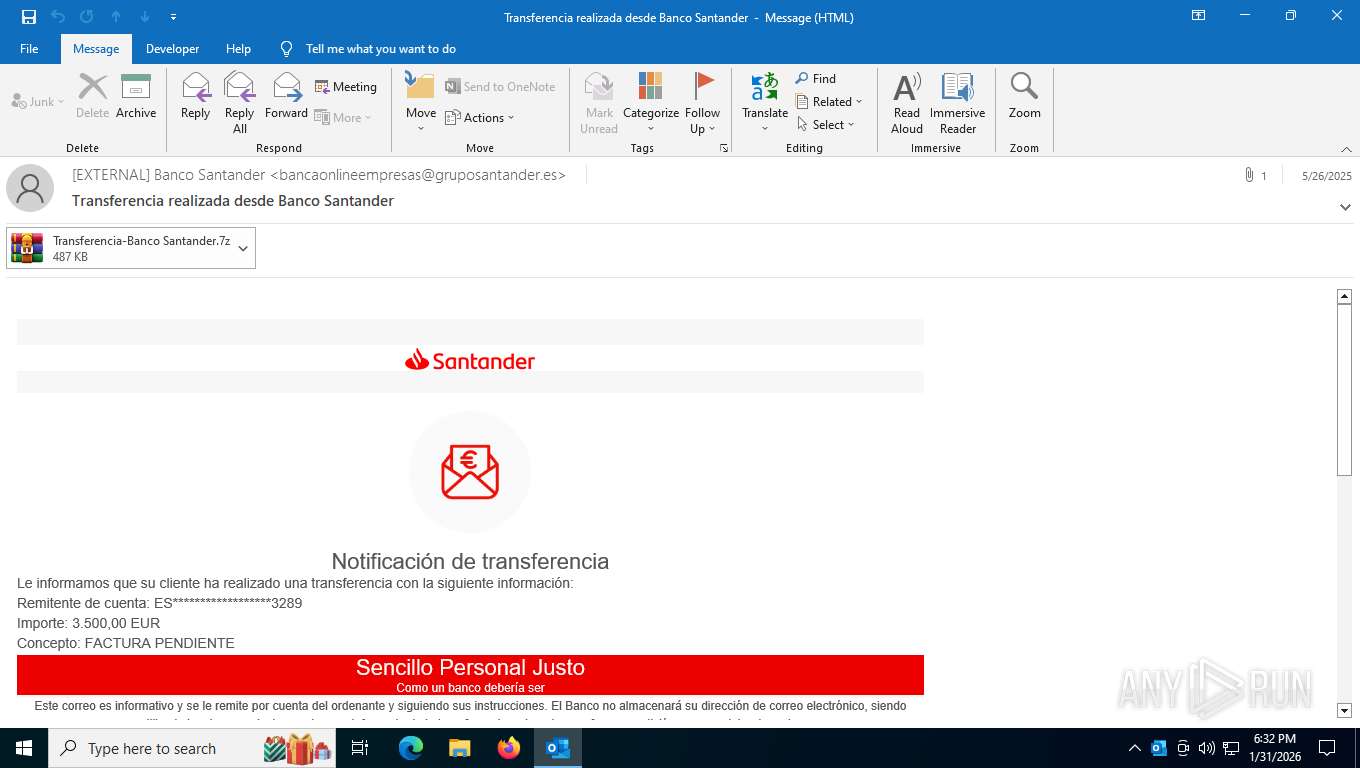Open the Customize Quick Access Toolbar dropdown
This screenshot has width=1360, height=768.
point(174,17)
